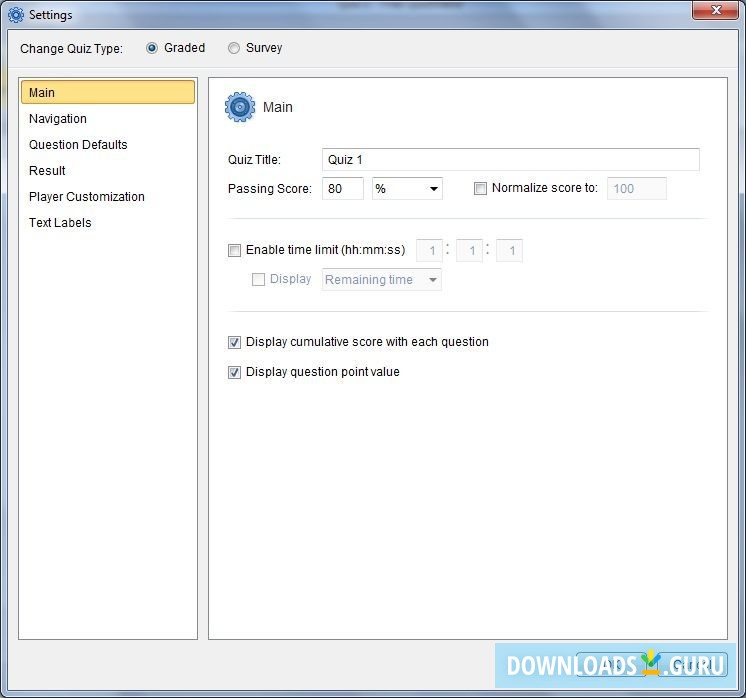Click the large Main gear icon
This screenshot has width=746, height=698.
[240, 107]
